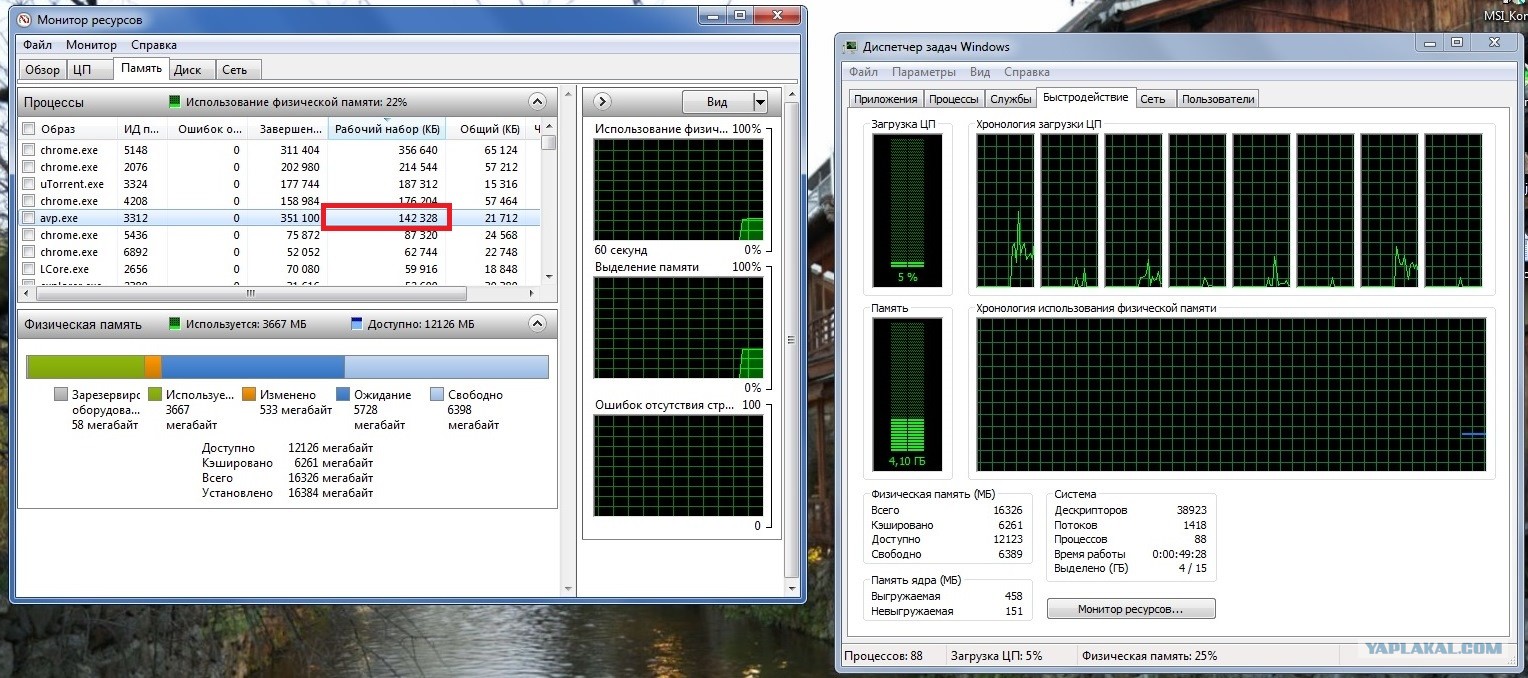
Task: Click the green Используется legend swatch below the bar
Action: 154,394
